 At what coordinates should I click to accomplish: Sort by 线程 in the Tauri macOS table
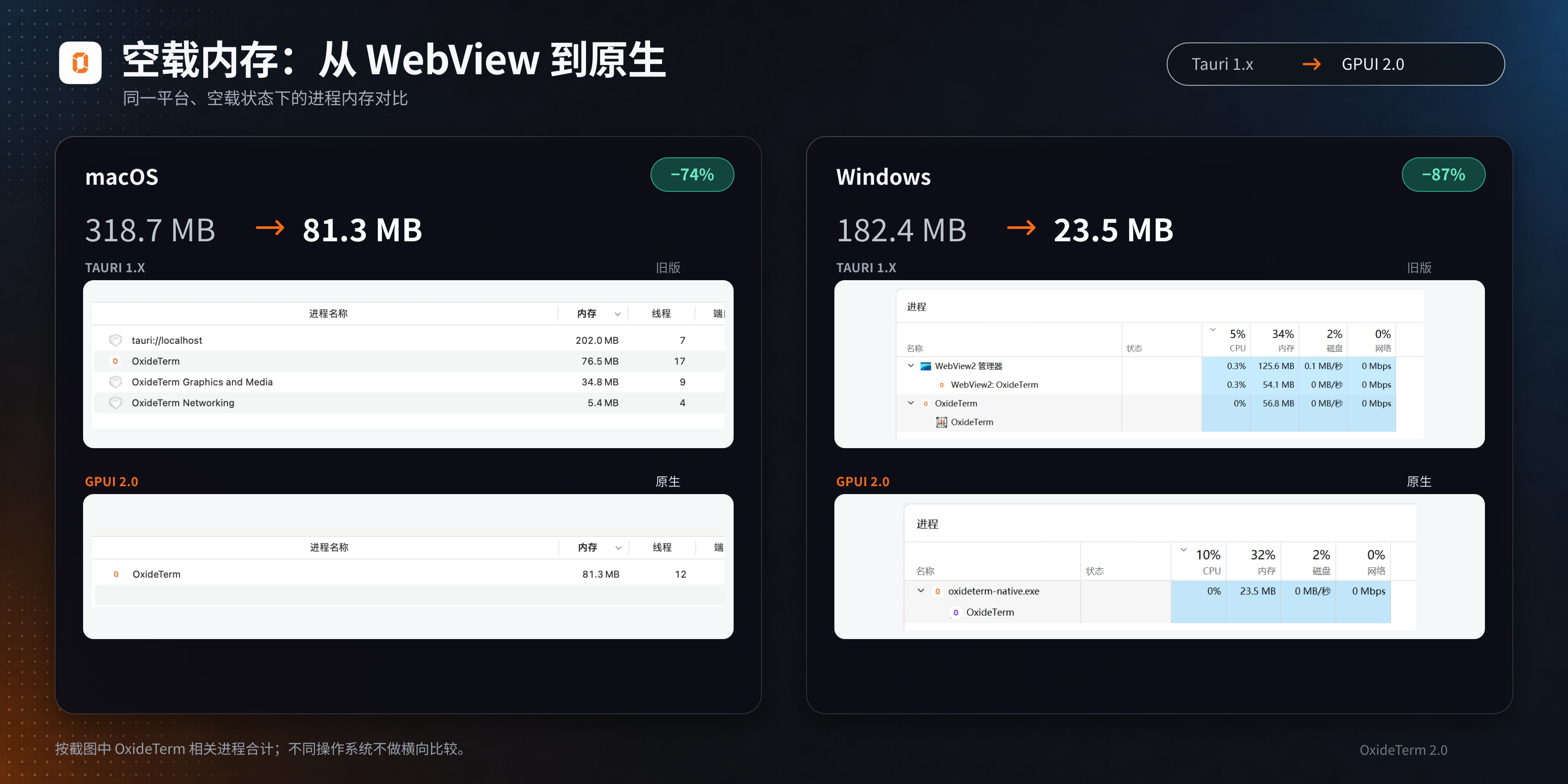(x=661, y=313)
